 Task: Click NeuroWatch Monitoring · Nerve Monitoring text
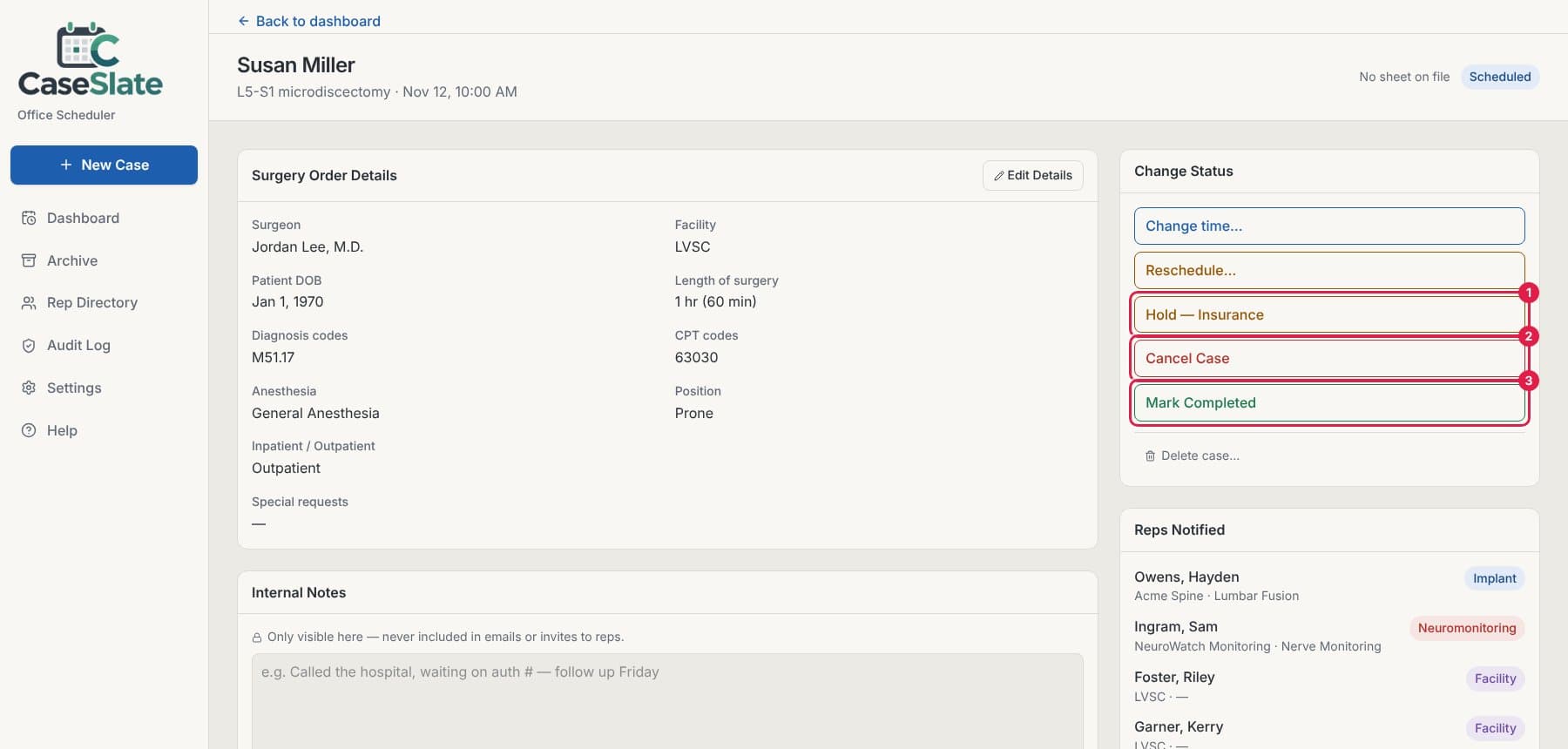point(1258,646)
